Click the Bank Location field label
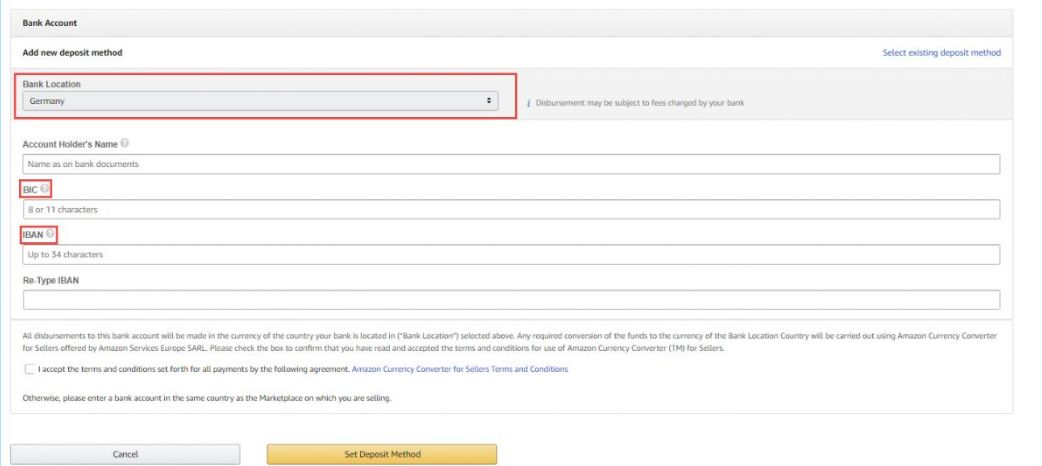 51,84
